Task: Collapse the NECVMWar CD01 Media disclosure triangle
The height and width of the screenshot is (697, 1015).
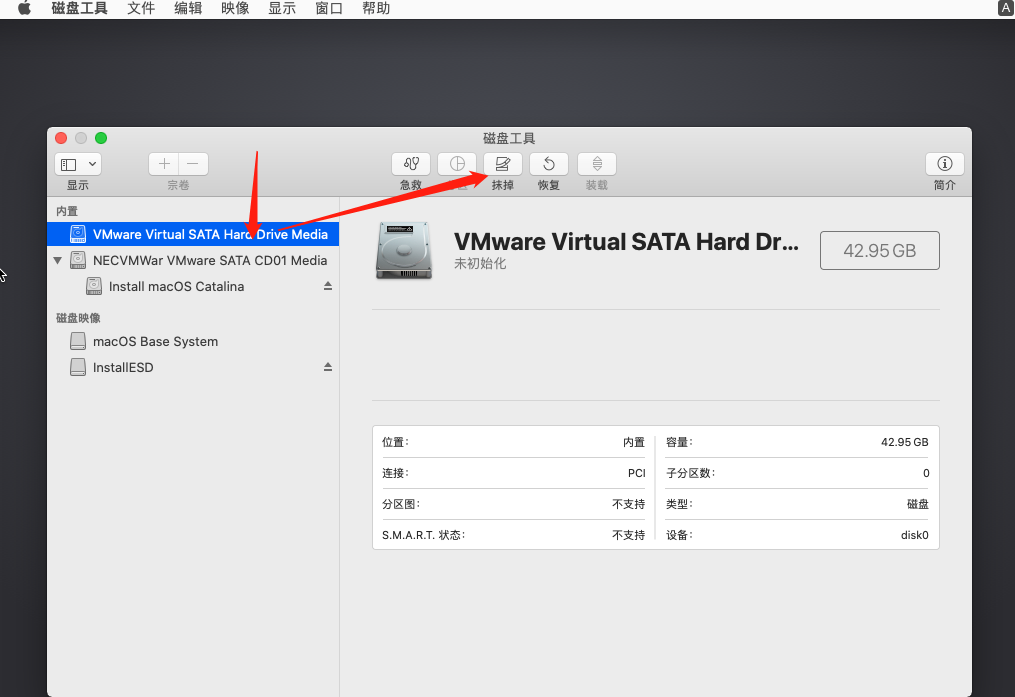Action: (58, 260)
